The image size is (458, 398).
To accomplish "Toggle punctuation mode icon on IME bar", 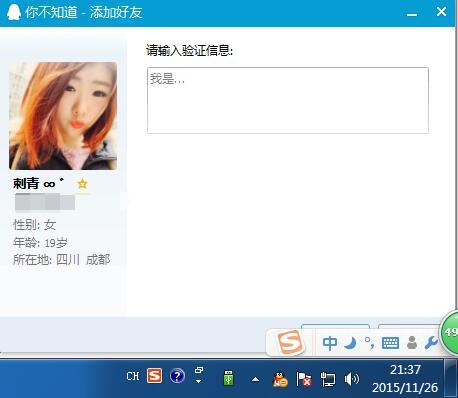I will pos(369,343).
